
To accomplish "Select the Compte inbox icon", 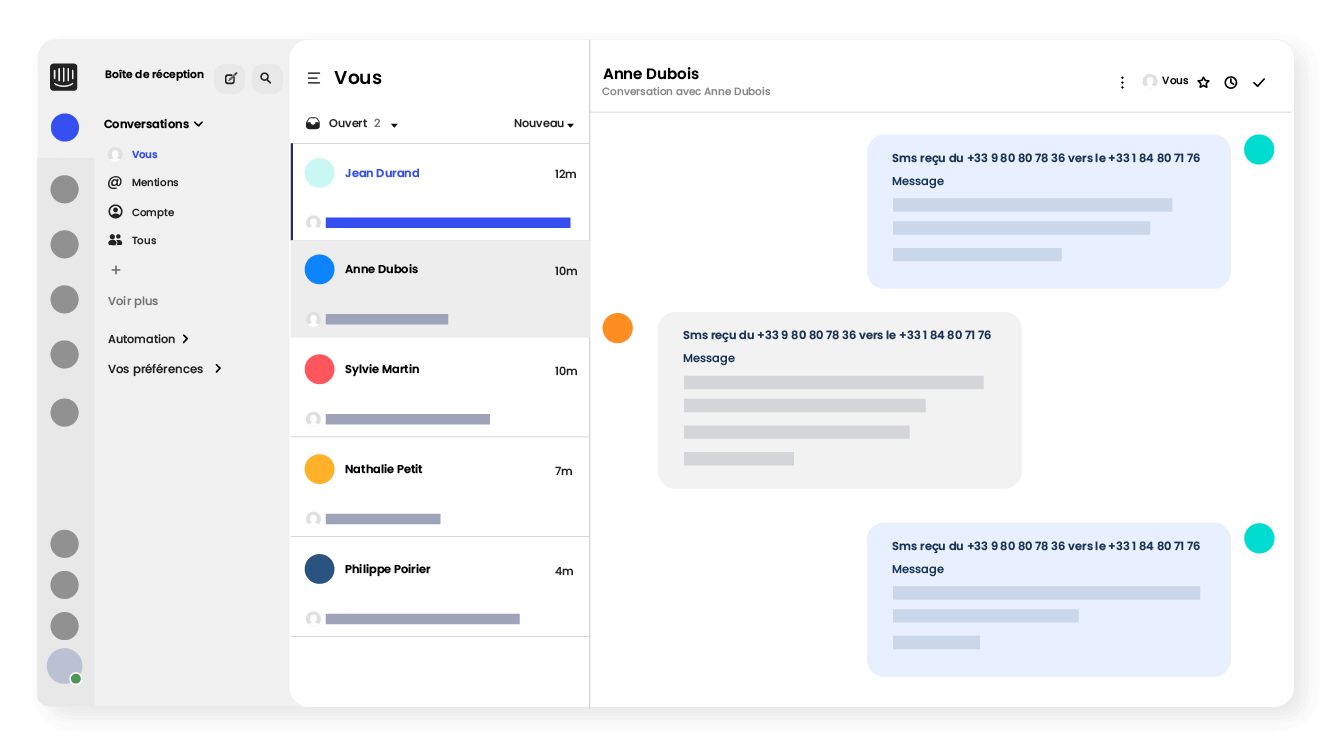I will (x=114, y=211).
